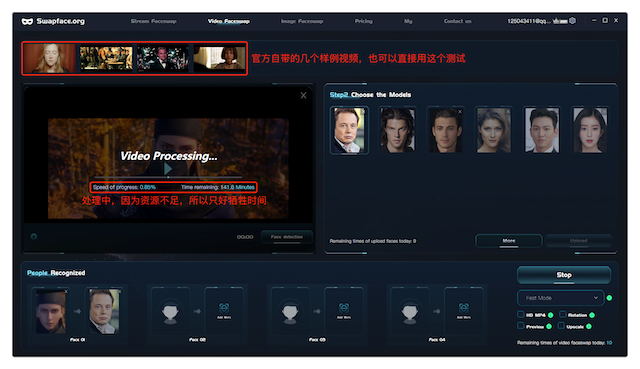
Task: Stop the video processing
Action: (x=564, y=275)
